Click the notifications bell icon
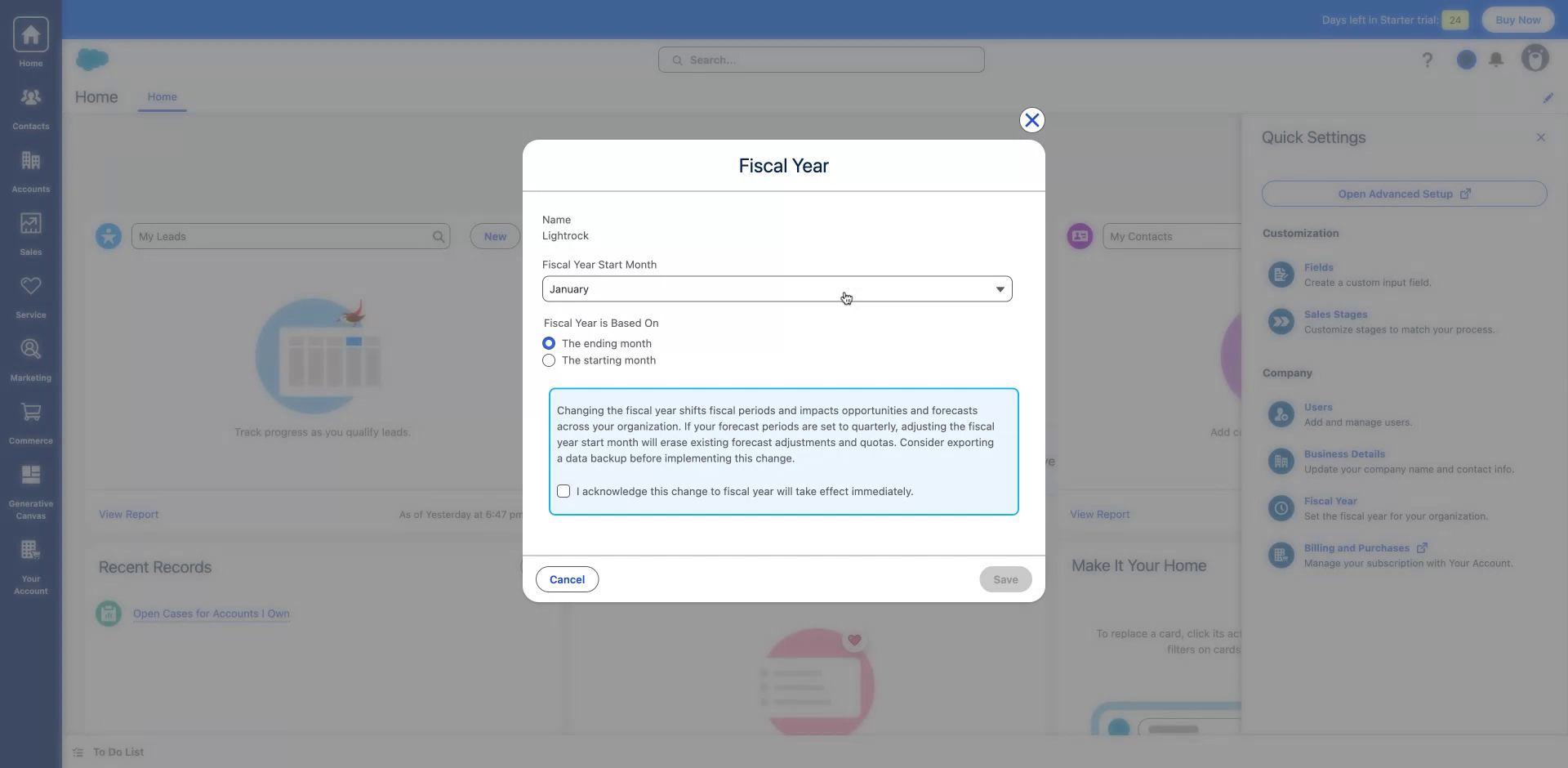The height and width of the screenshot is (768, 1568). point(1497,59)
